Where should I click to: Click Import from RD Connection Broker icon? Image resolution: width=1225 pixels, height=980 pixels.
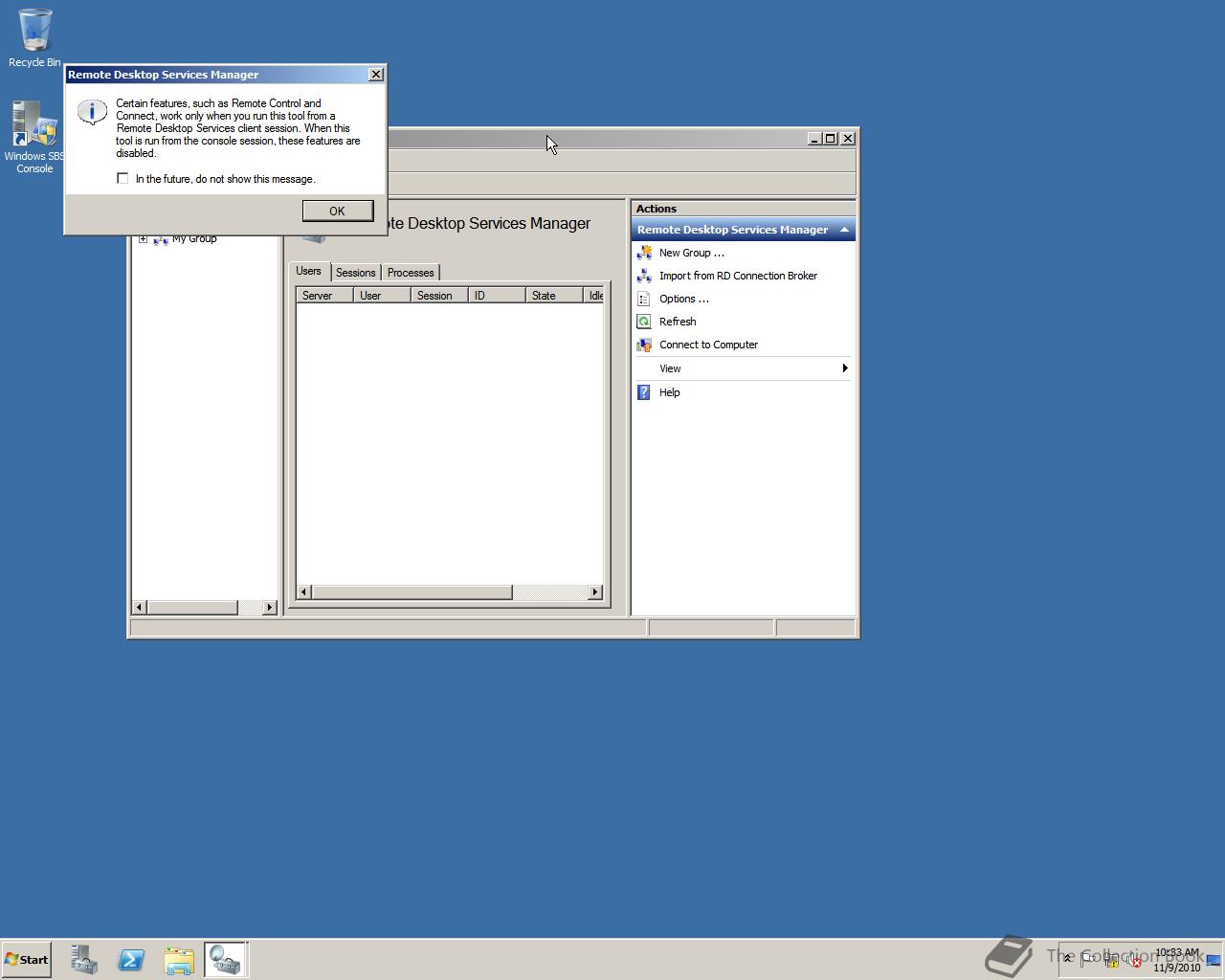pyautogui.click(x=644, y=276)
